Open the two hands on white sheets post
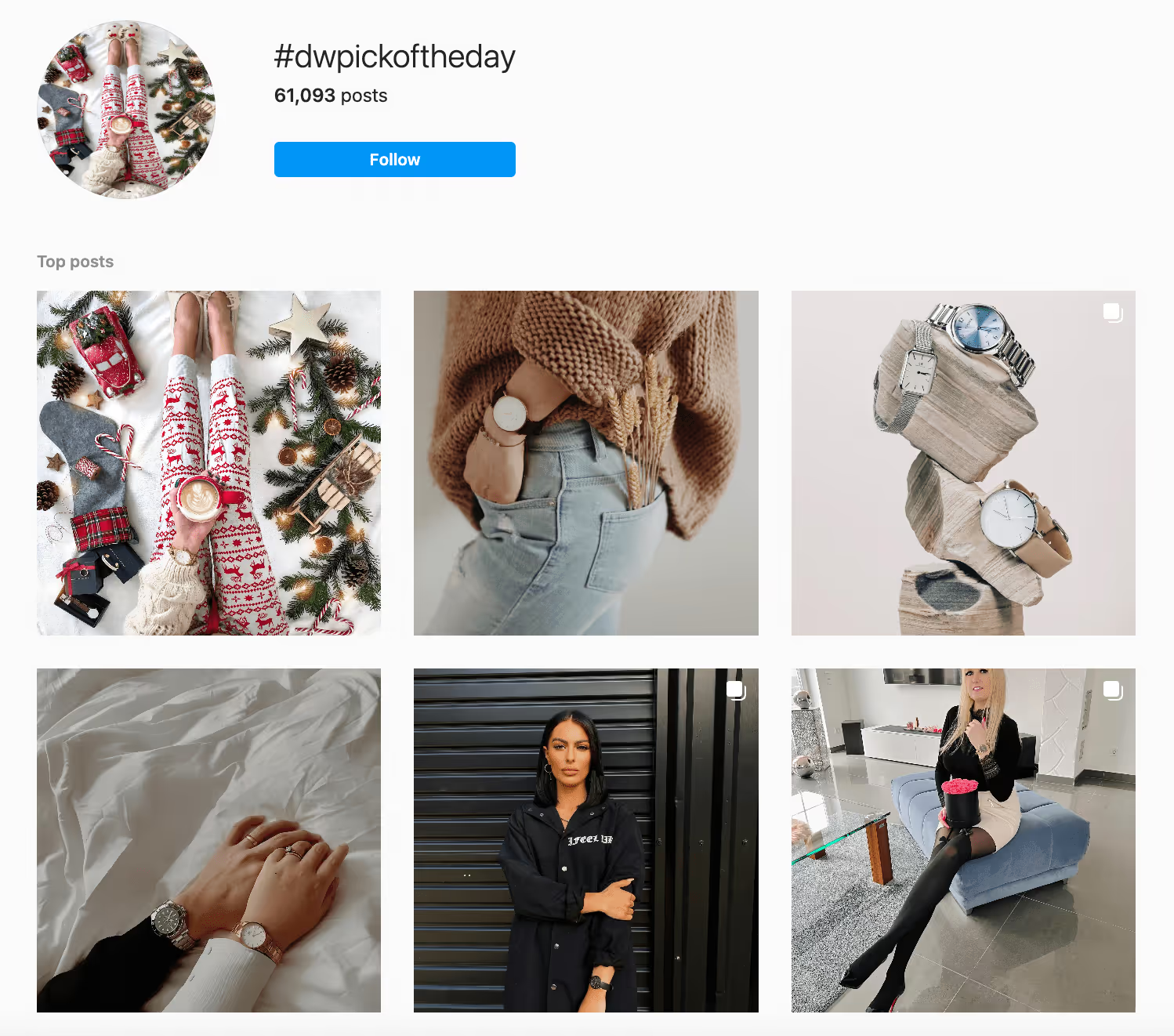Viewport: 1174px width, 1036px height. tap(208, 840)
